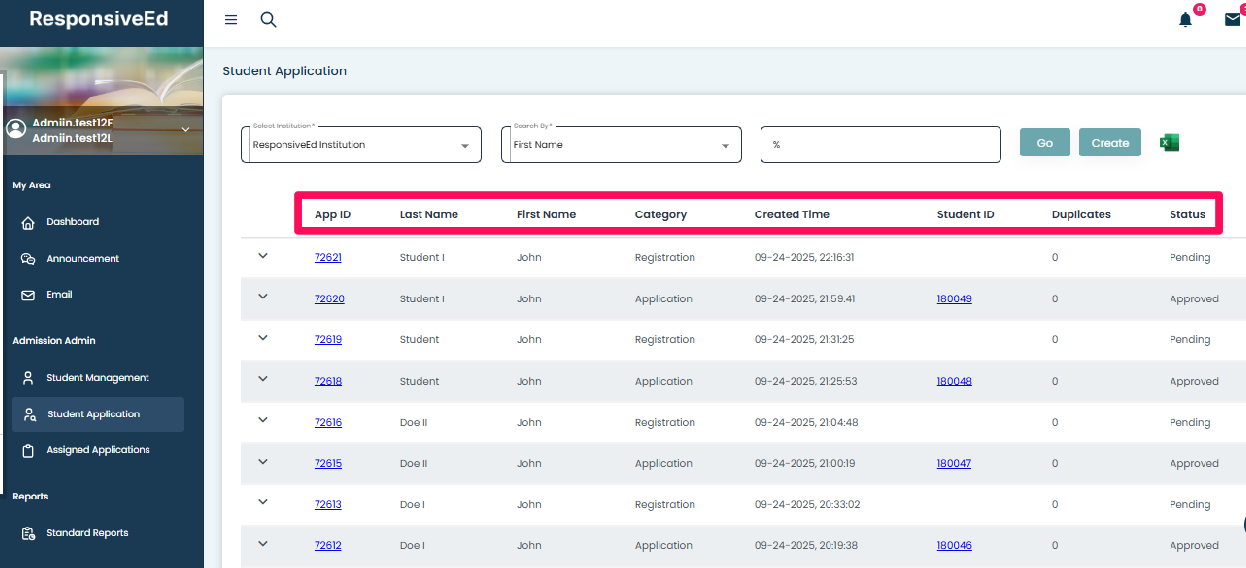Open the mail envelope icon in header

pos(1233,20)
